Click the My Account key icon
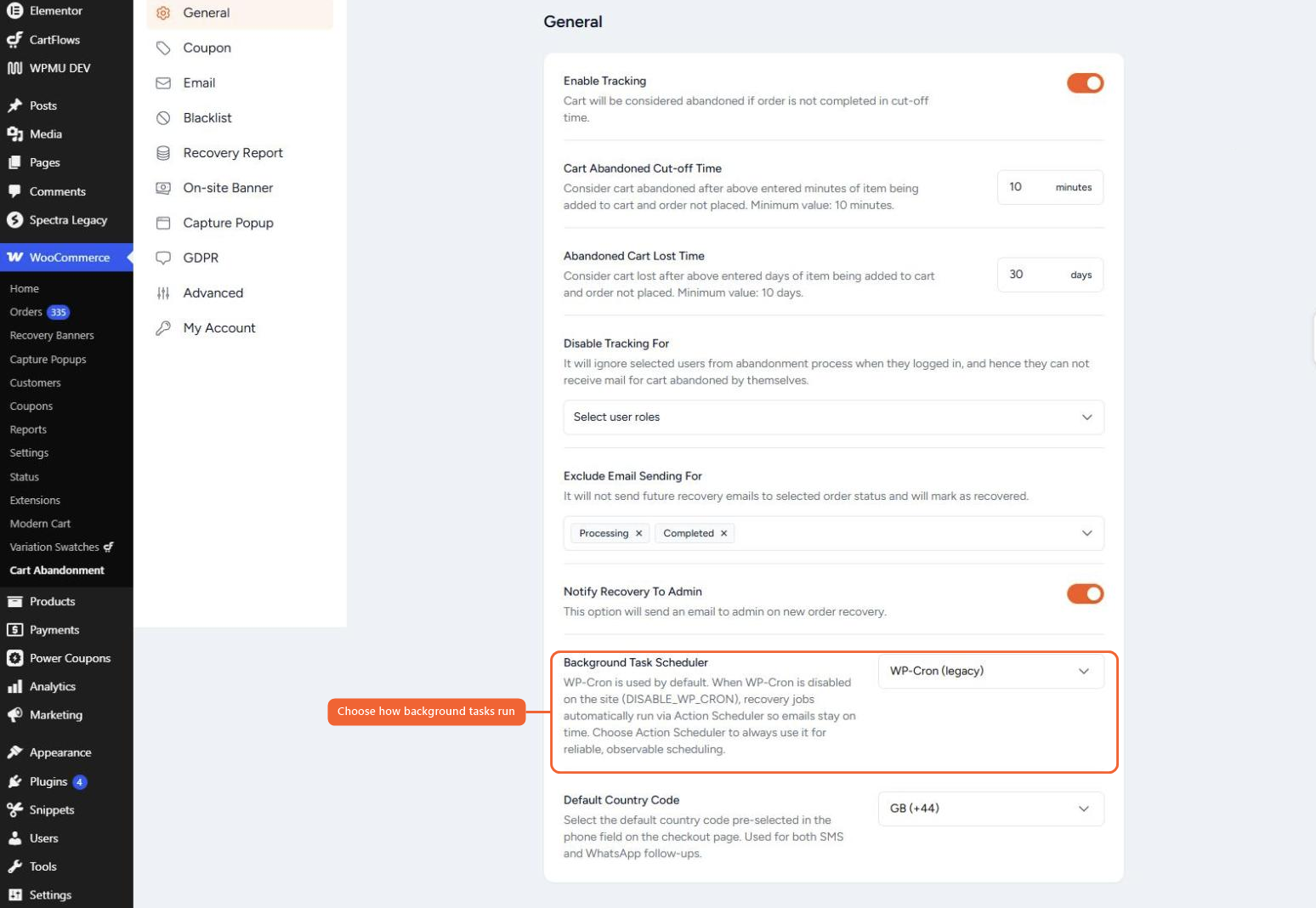Screen dimensions: 1316x908 (x=163, y=327)
